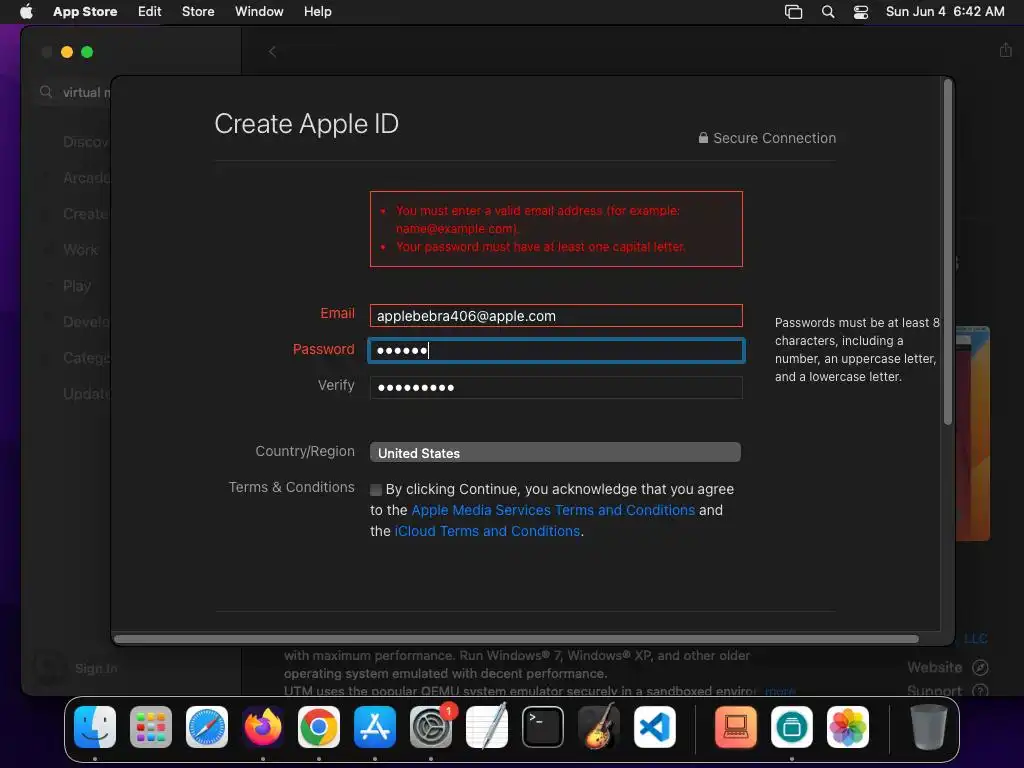The height and width of the screenshot is (768, 1024).
Task: Open the teal window app in dock
Action: coord(792,727)
